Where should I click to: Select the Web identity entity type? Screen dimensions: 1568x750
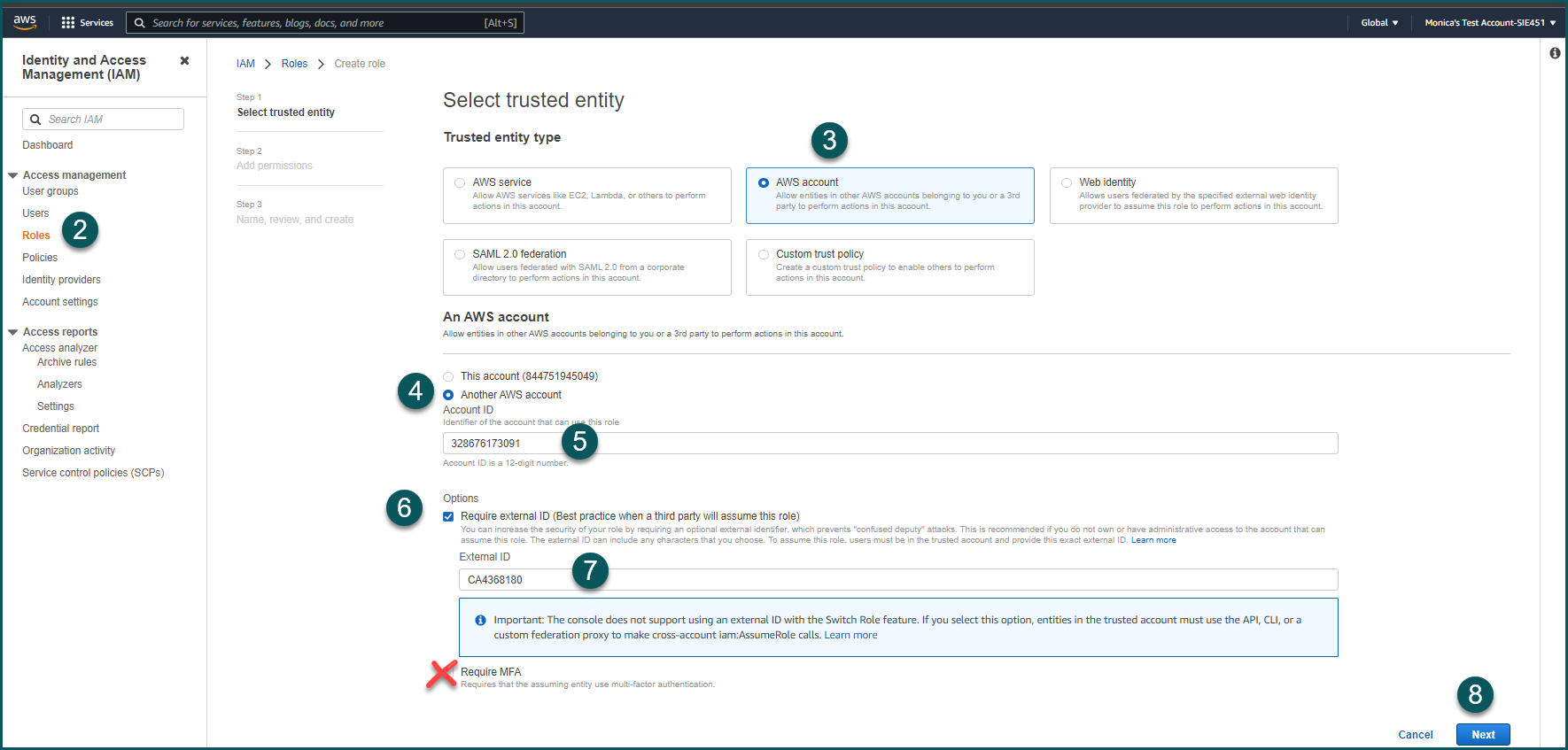[x=1194, y=196]
